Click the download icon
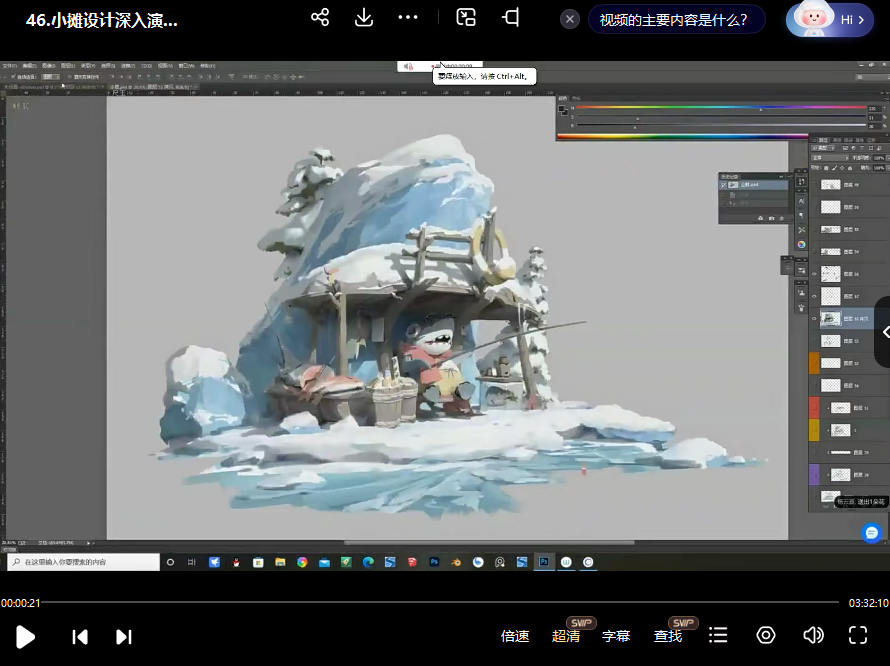The image size is (890, 666). 364,18
